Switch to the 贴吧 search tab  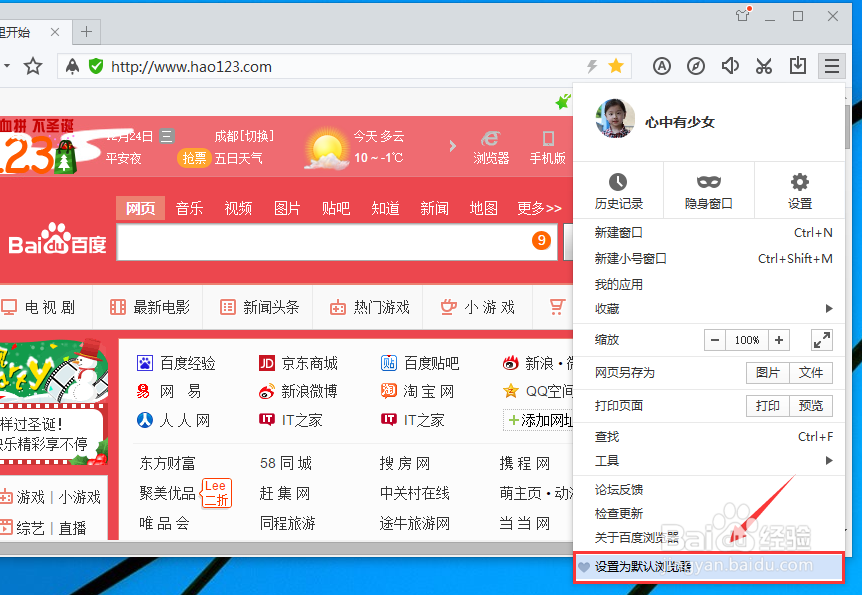pos(336,208)
